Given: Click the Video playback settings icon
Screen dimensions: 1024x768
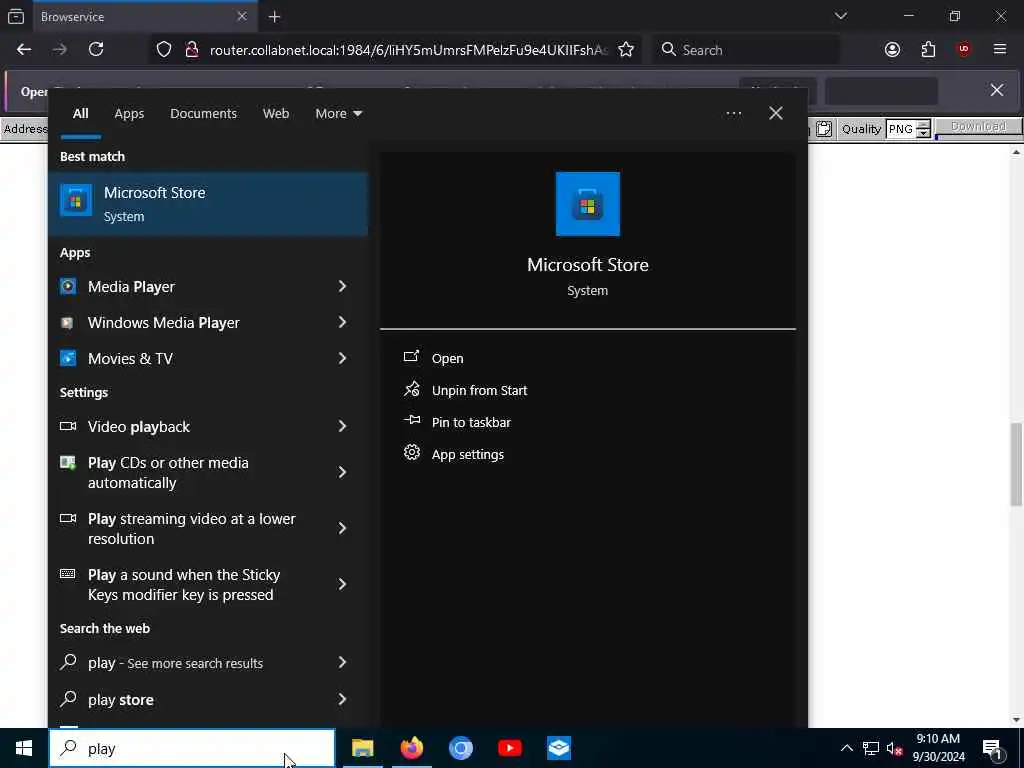Looking at the screenshot, I should pyautogui.click(x=68, y=426).
